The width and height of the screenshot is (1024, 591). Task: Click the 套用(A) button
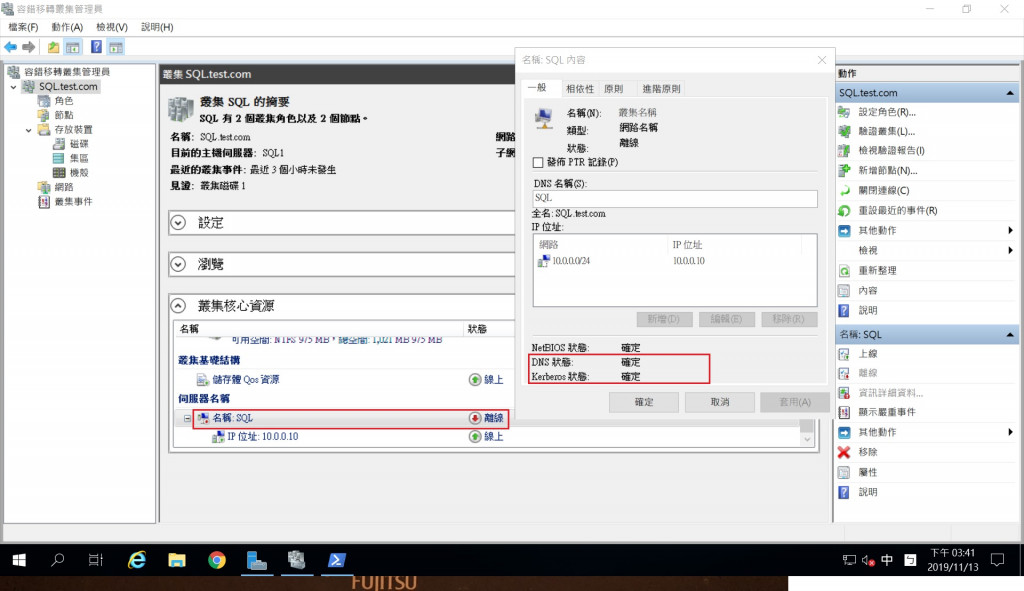pyautogui.click(x=795, y=402)
